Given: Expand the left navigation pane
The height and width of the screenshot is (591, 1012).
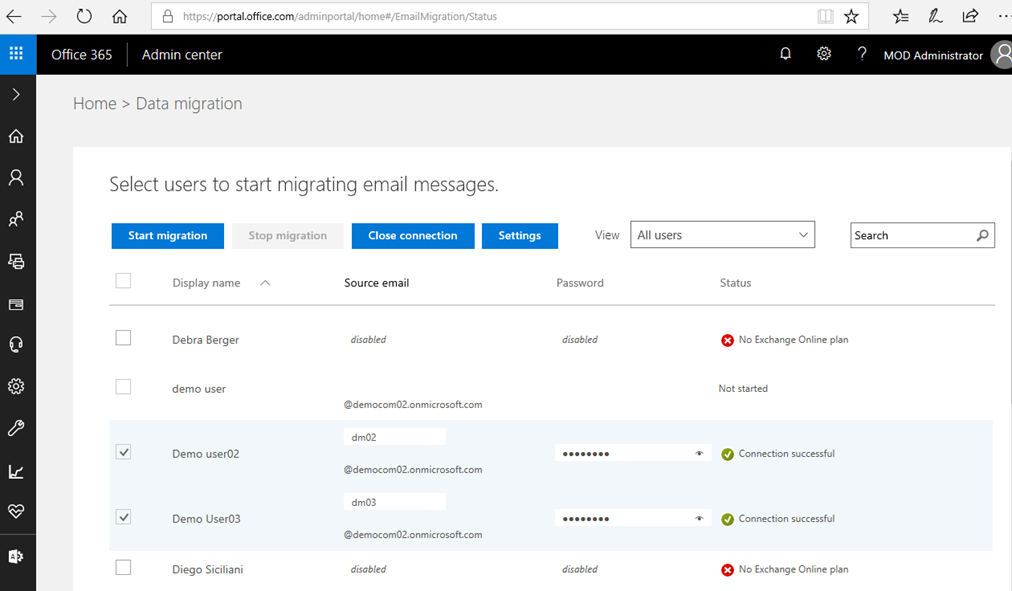Looking at the screenshot, I should pyautogui.click(x=16, y=95).
